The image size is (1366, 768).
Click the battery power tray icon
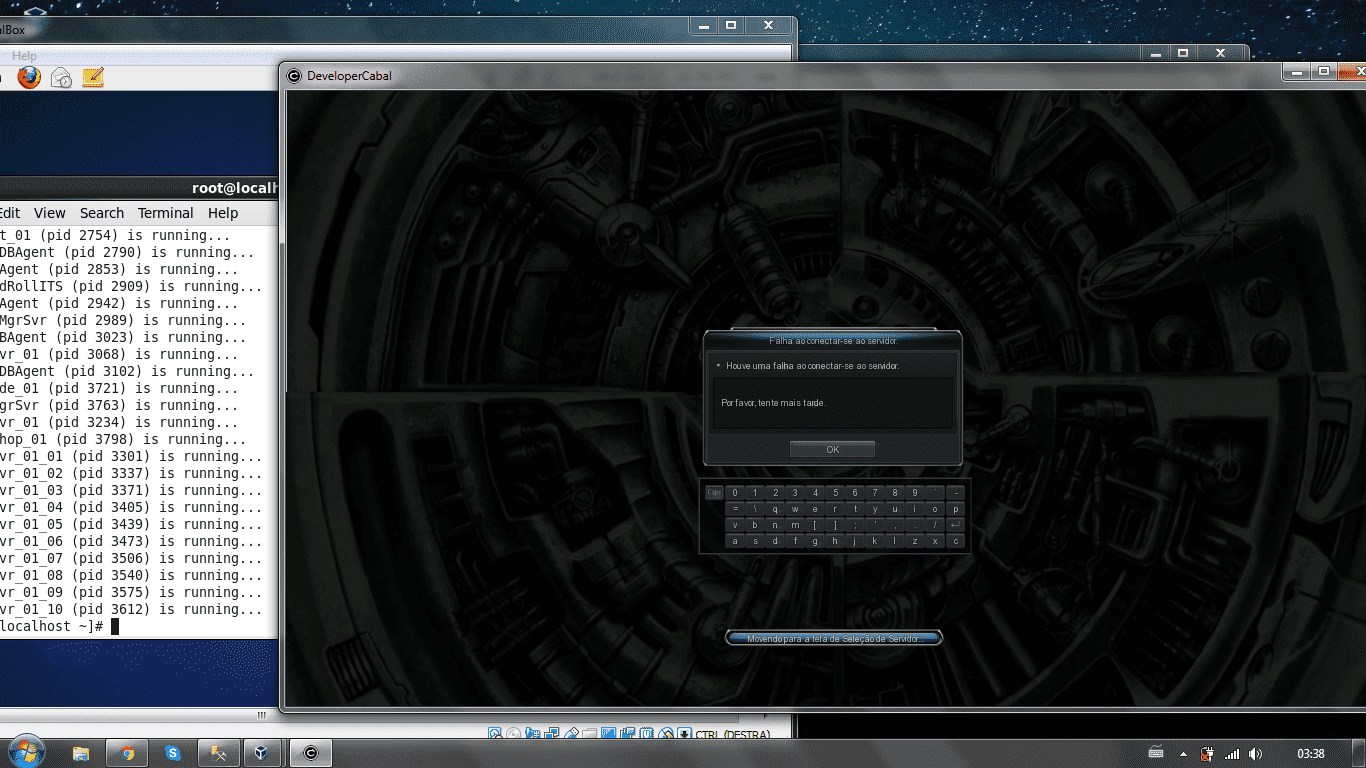tap(1207, 754)
